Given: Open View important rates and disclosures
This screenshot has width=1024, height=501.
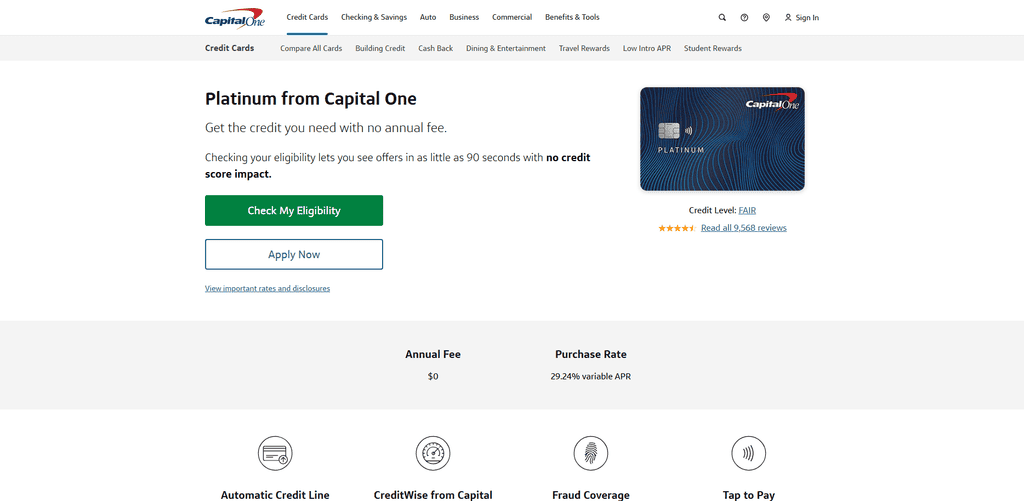Looking at the screenshot, I should pos(267,288).
